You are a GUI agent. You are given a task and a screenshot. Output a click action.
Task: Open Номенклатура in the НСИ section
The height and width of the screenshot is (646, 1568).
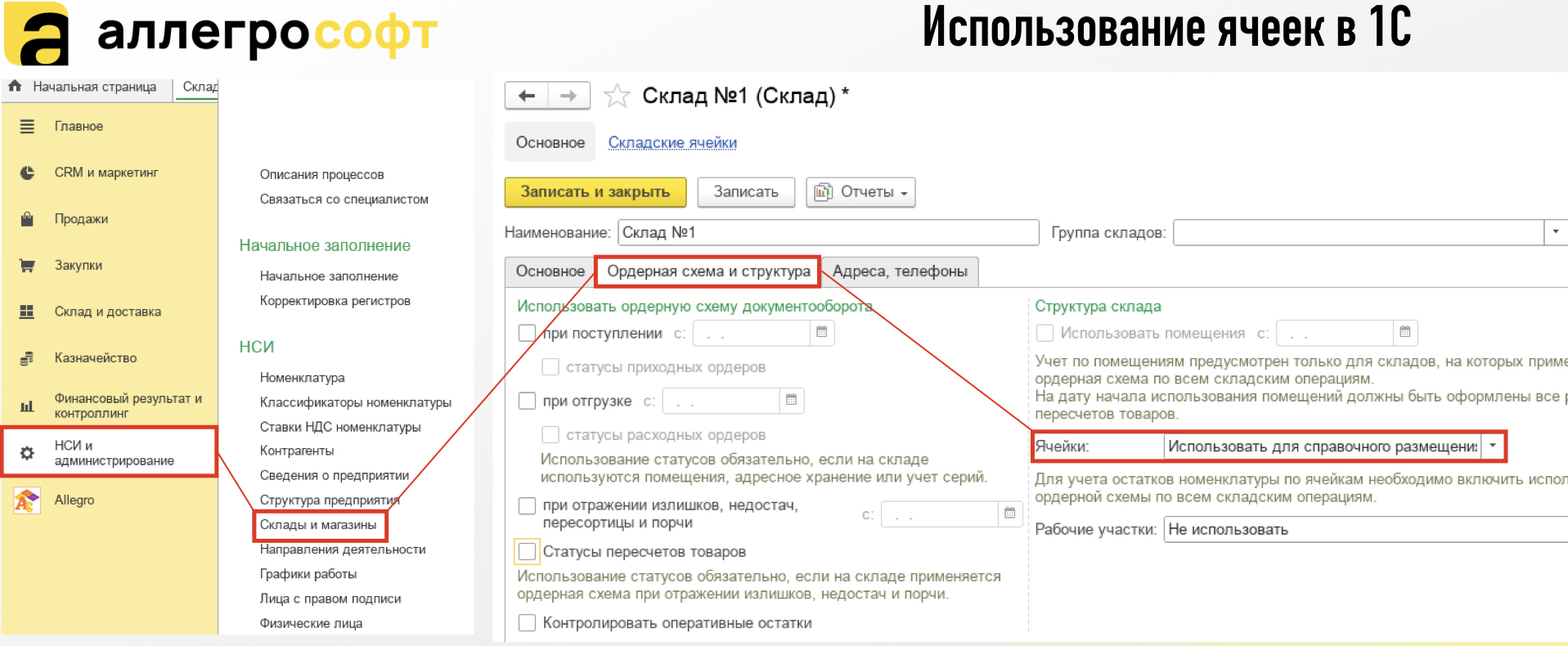pos(302,378)
